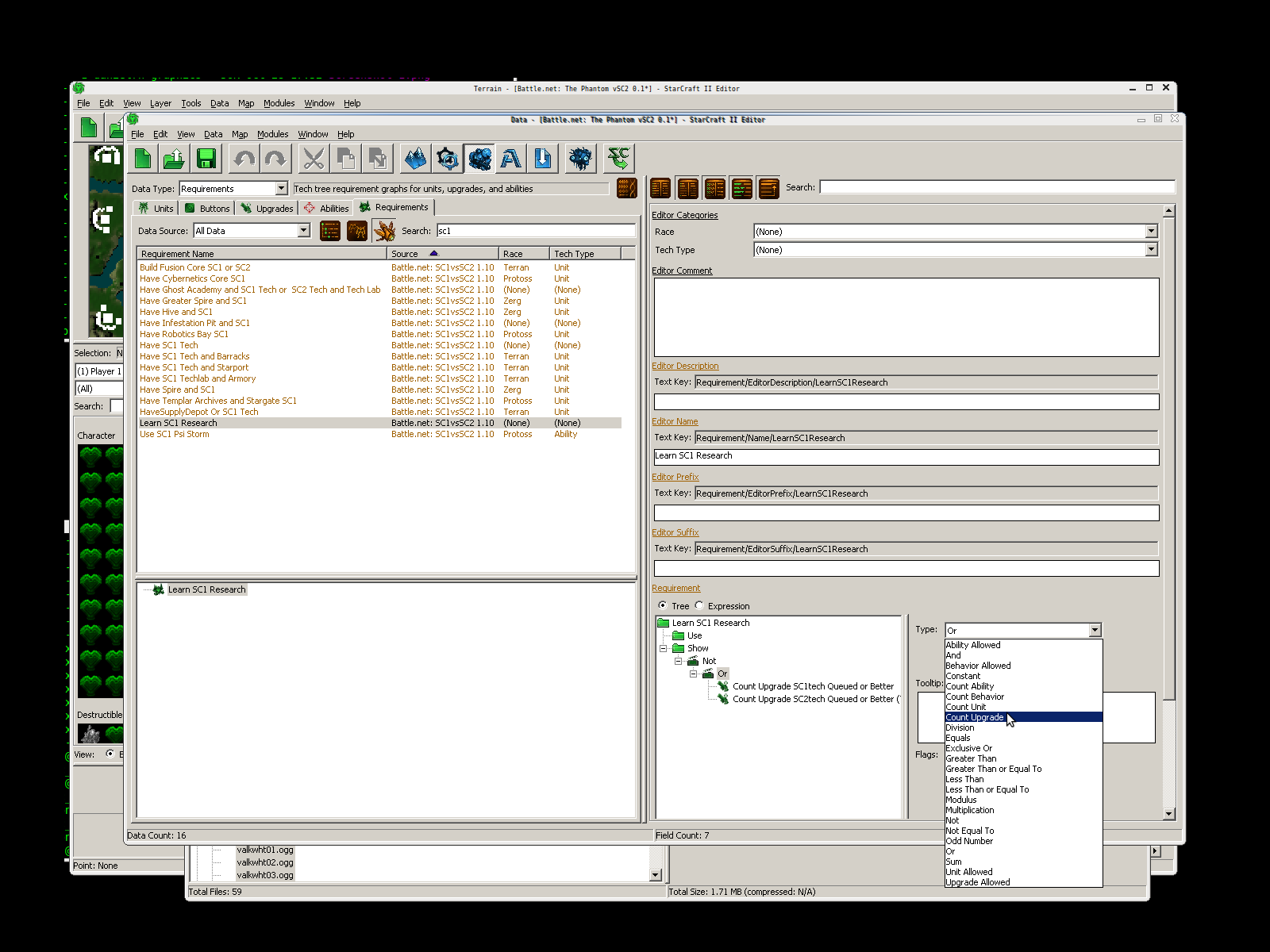The height and width of the screenshot is (952, 1270).
Task: Open the Terrain module mountain icon
Action: (x=415, y=159)
